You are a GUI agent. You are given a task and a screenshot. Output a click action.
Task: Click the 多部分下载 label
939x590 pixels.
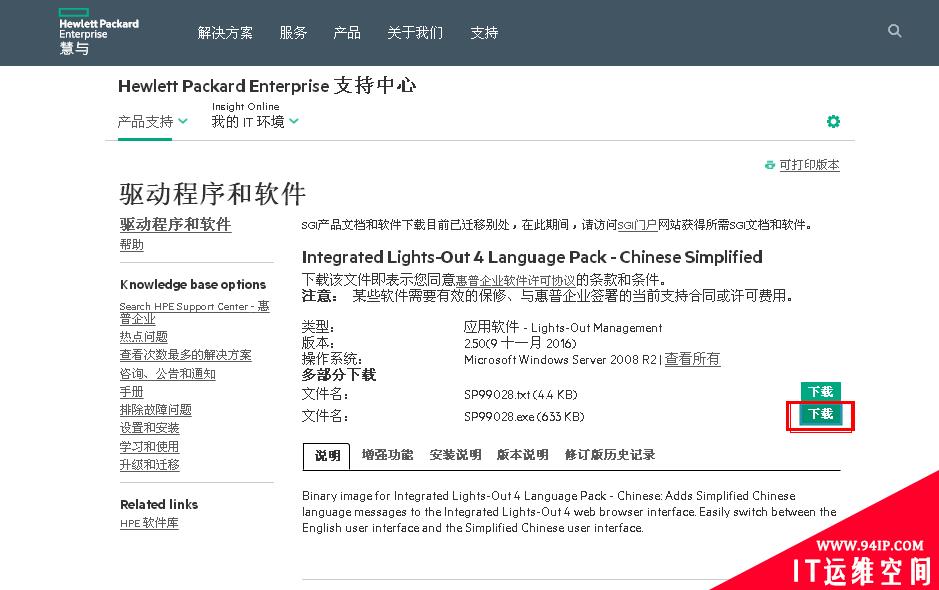(x=338, y=375)
